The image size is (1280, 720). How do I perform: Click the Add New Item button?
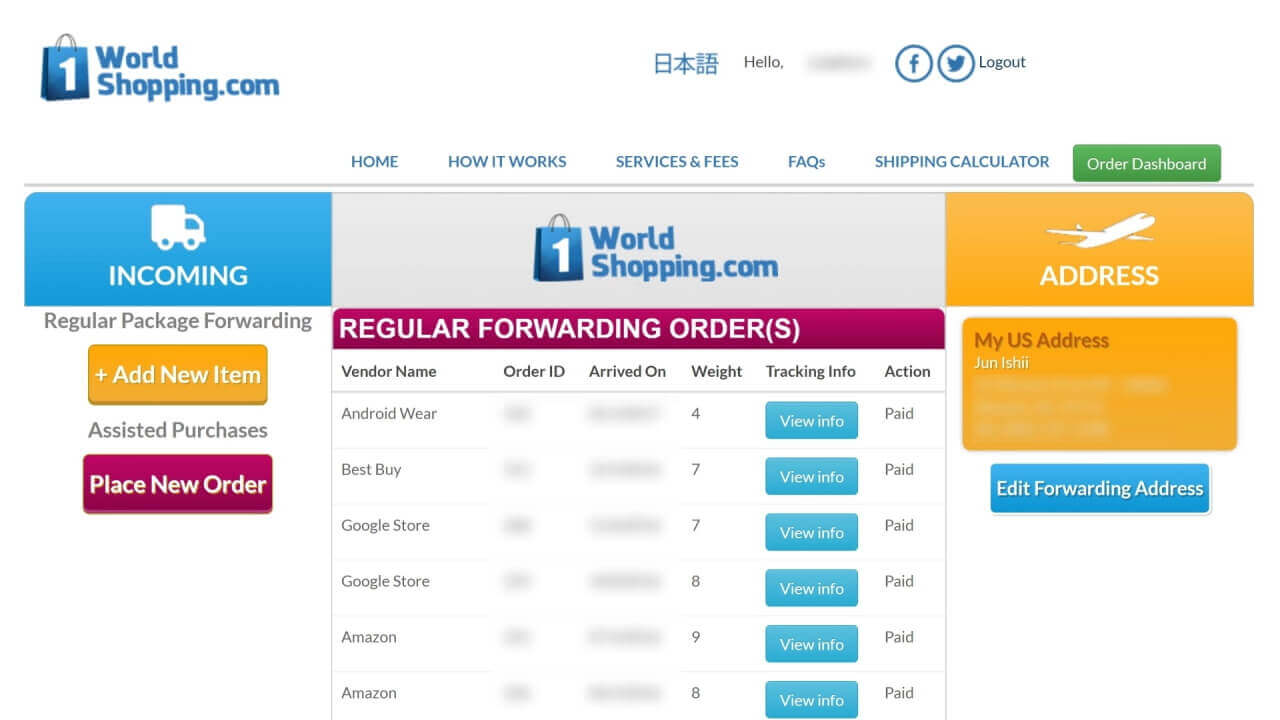tap(177, 374)
